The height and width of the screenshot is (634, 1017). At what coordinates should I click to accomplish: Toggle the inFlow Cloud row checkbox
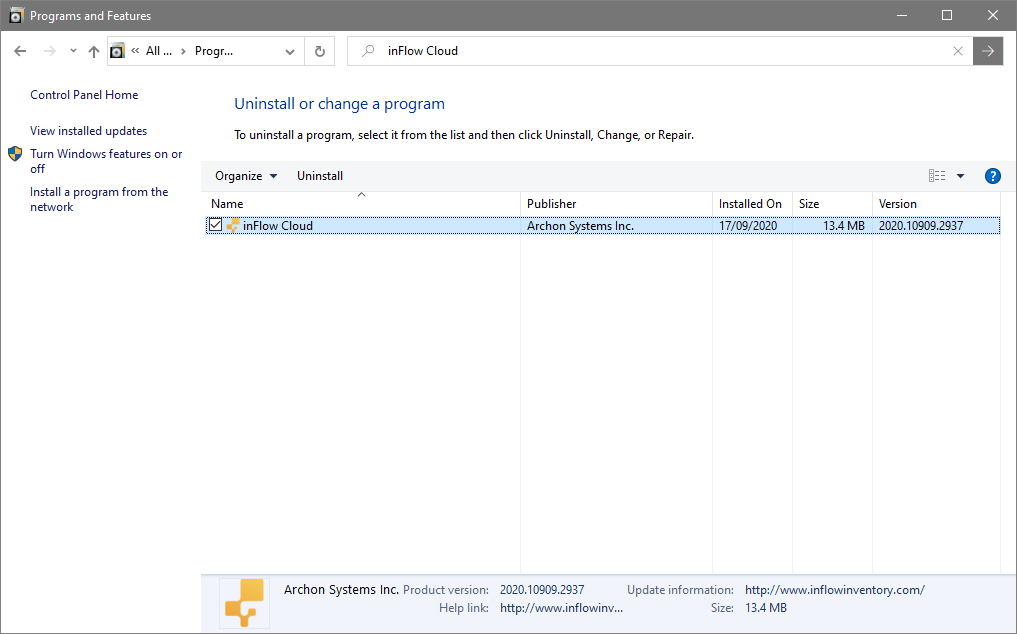[x=215, y=225]
